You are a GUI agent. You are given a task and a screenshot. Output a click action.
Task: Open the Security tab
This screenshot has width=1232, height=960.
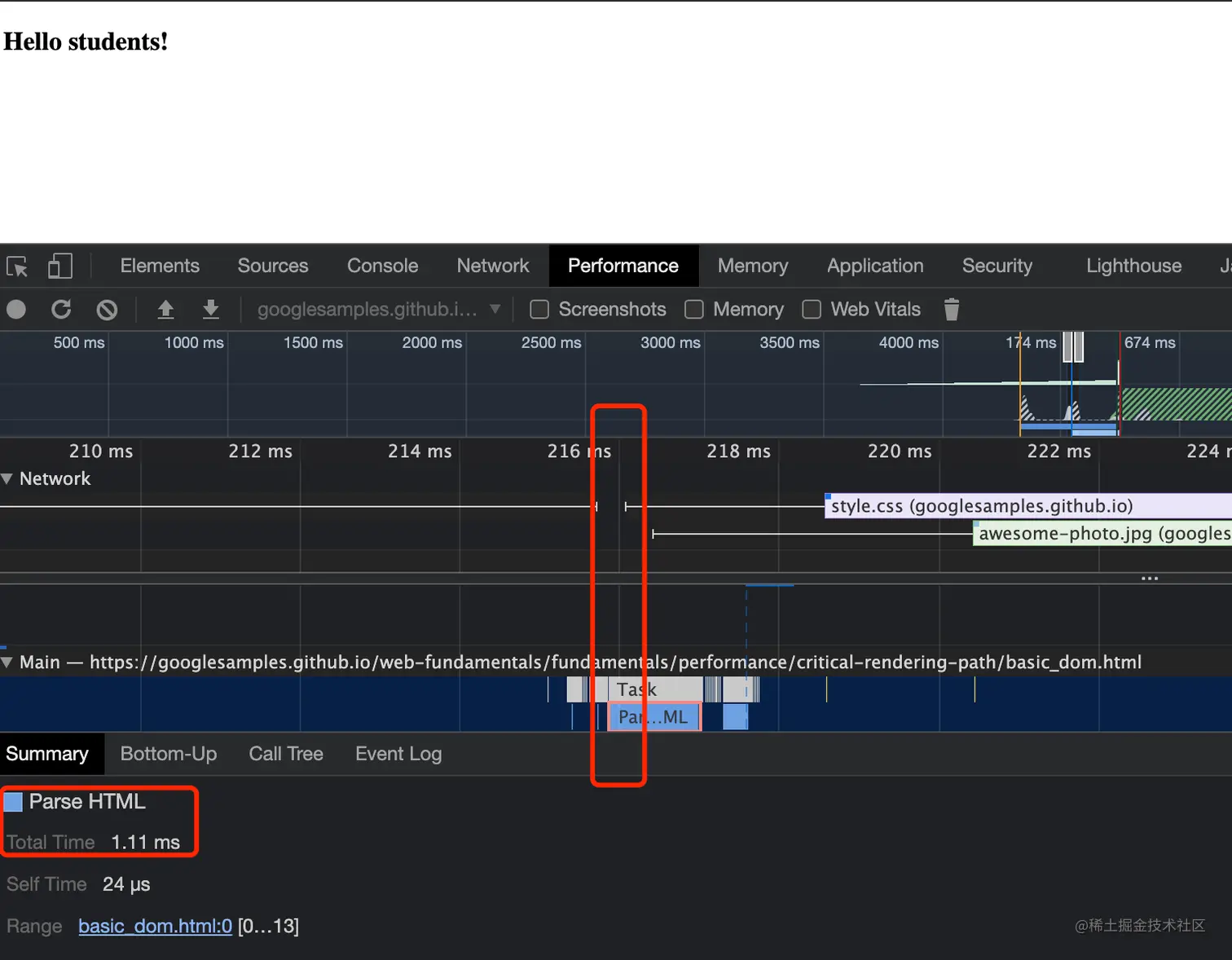(997, 266)
